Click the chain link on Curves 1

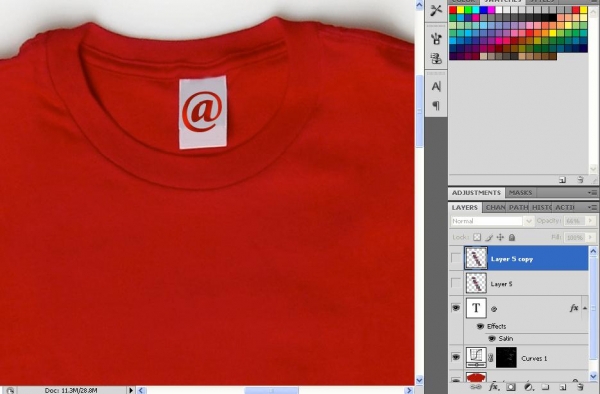491,358
